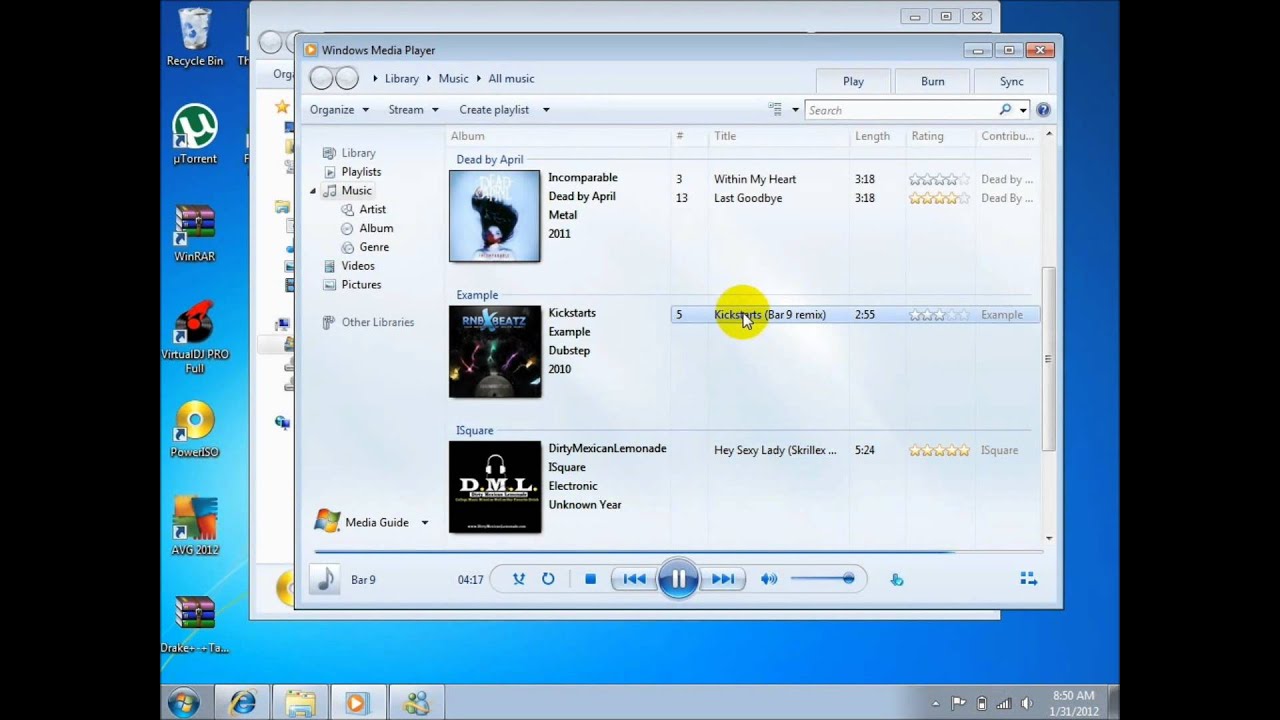Select Hey Sexy Lady track
The image size is (1280, 720).
(775, 451)
